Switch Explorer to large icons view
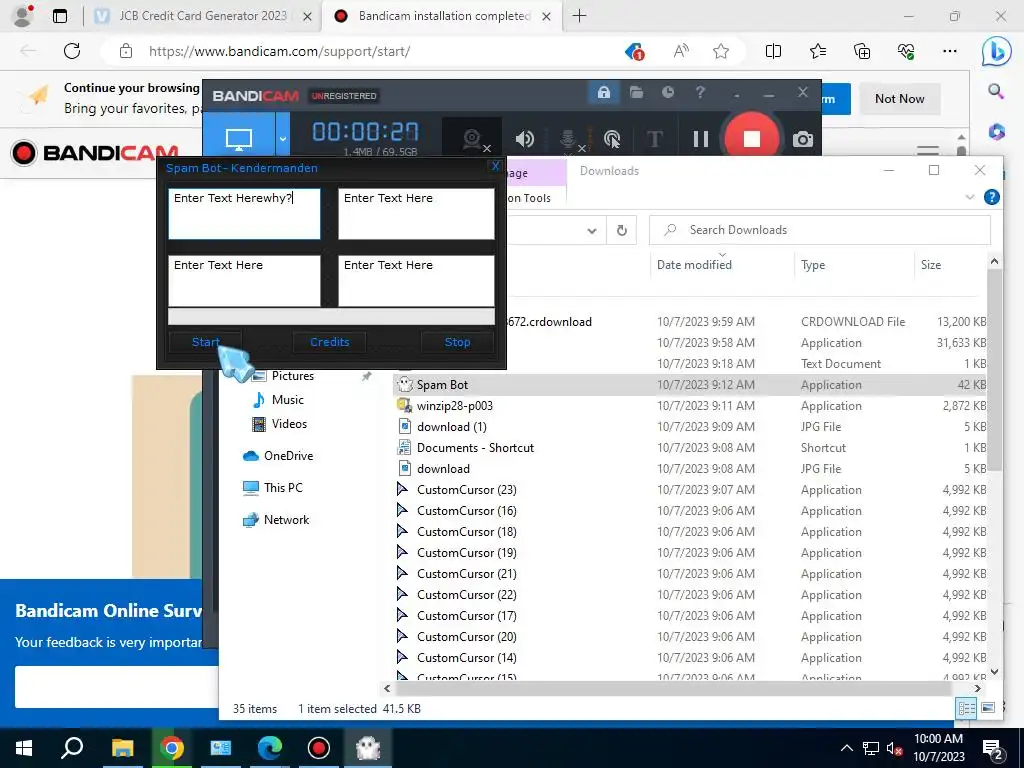The width and height of the screenshot is (1024, 768). click(x=988, y=708)
